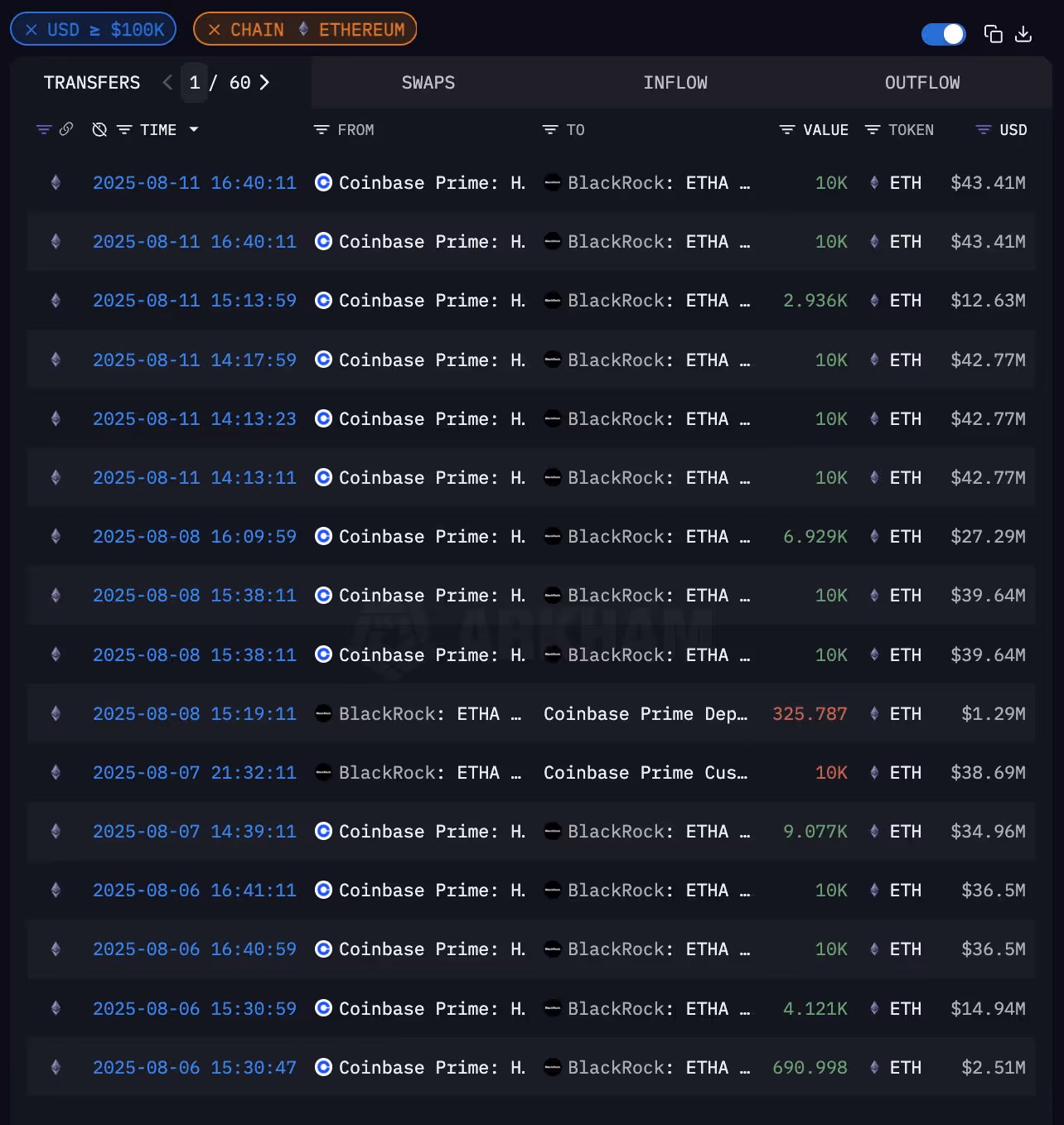Open the Time column filter
This screenshot has height=1125, width=1064.
124,129
